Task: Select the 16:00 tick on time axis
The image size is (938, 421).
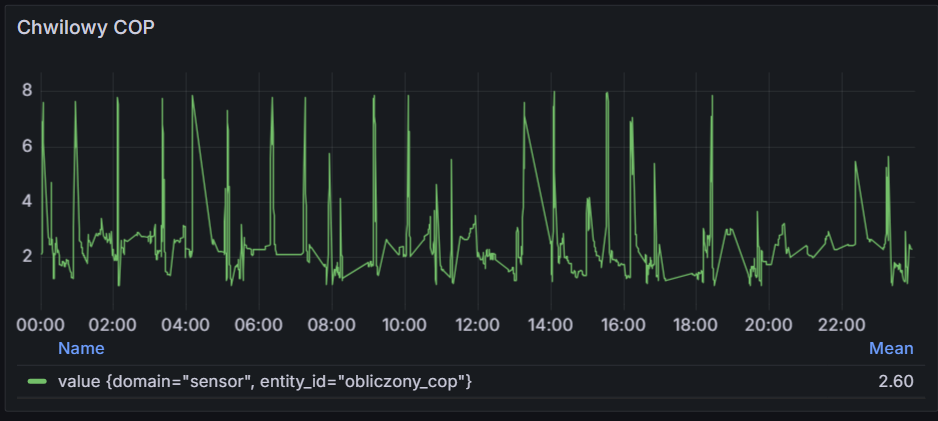Action: pos(623,325)
